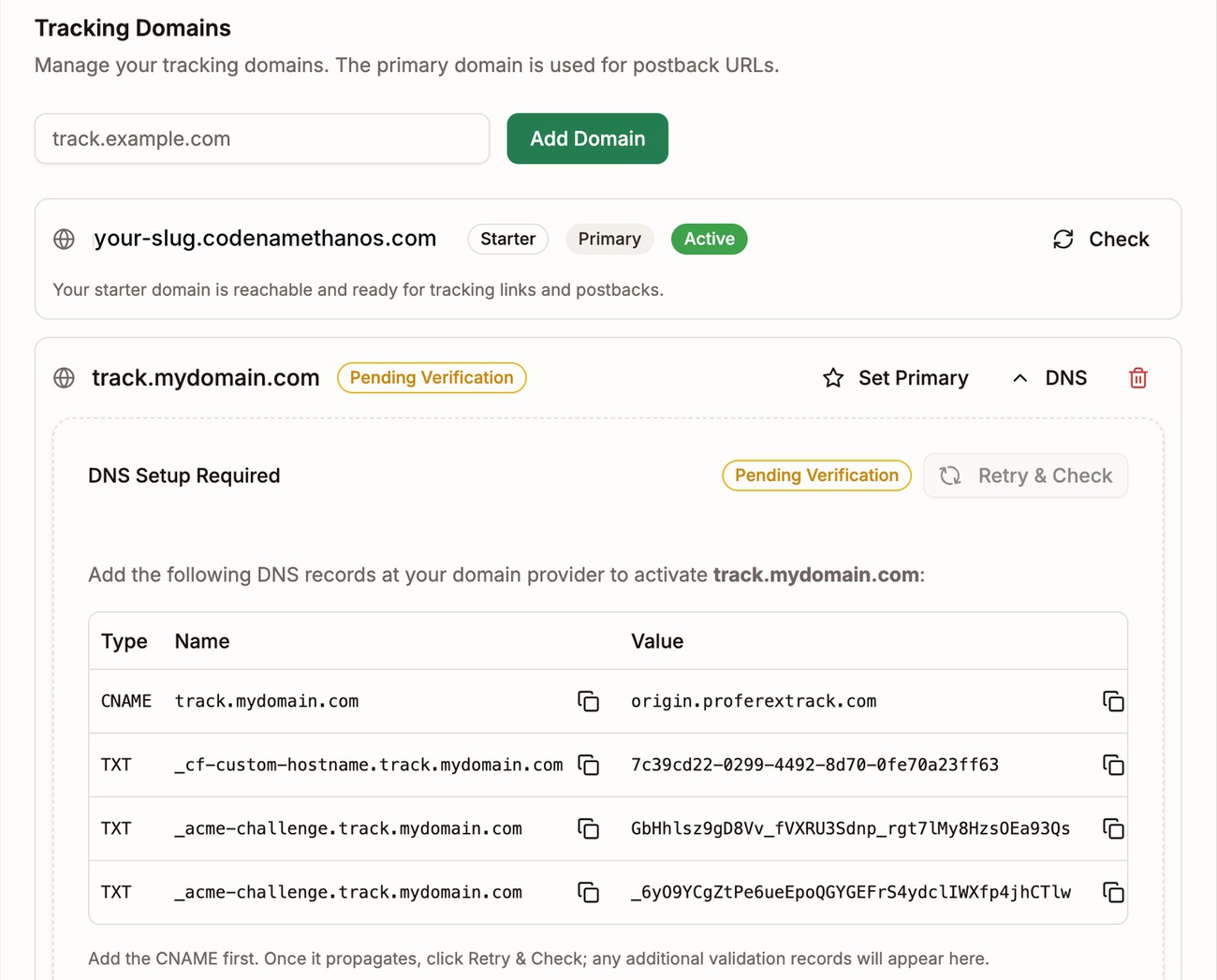The image size is (1217, 980).
Task: Click the Manage your tracking domains description
Action: tap(407, 66)
